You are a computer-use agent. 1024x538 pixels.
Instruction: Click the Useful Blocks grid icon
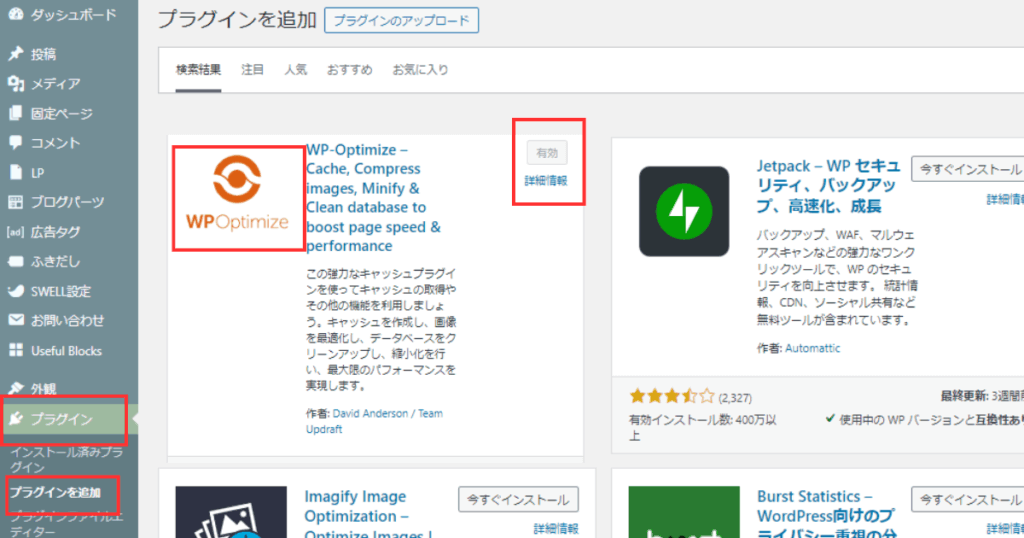[x=16, y=351]
